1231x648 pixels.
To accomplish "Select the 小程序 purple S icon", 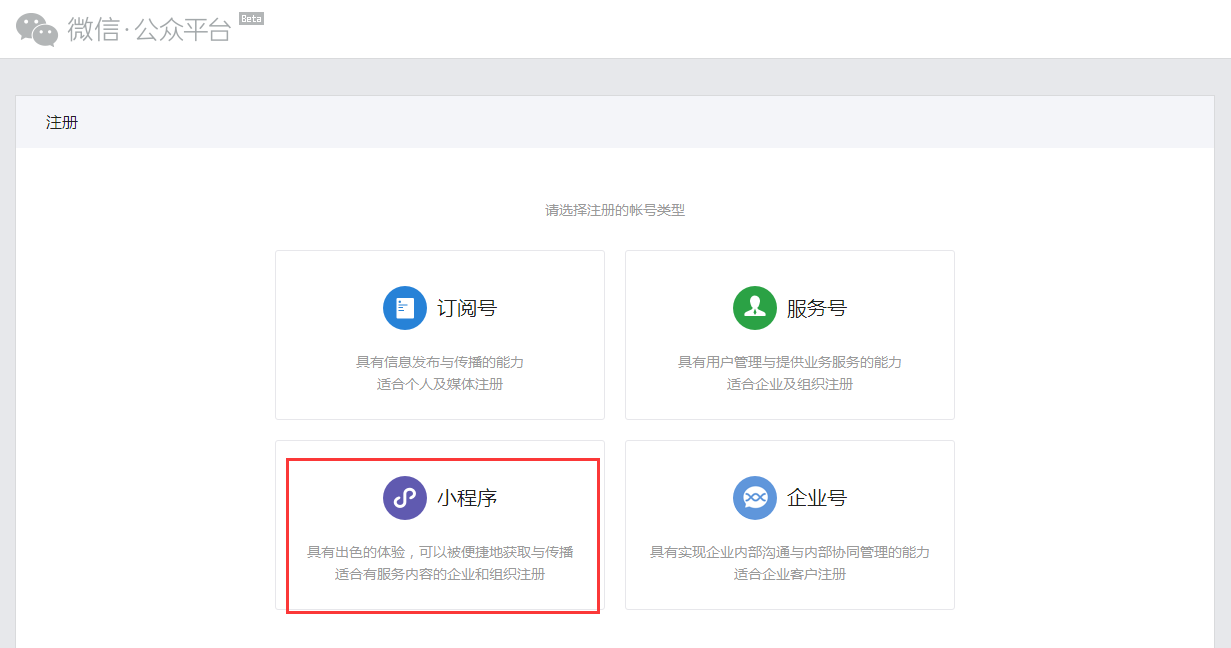I will 404,497.
